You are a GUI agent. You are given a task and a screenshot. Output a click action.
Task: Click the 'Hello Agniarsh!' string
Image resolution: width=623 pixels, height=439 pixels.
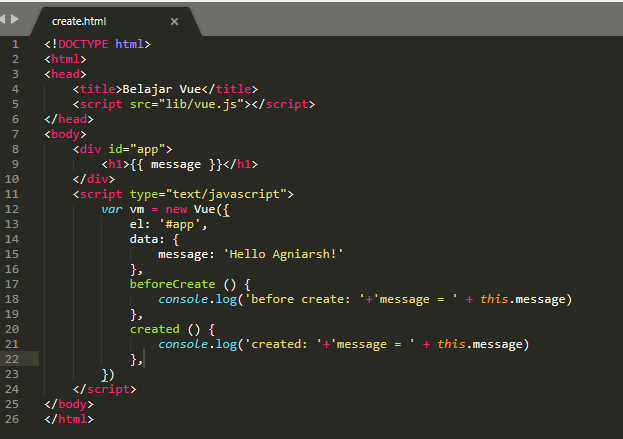pyautogui.click(x=283, y=254)
